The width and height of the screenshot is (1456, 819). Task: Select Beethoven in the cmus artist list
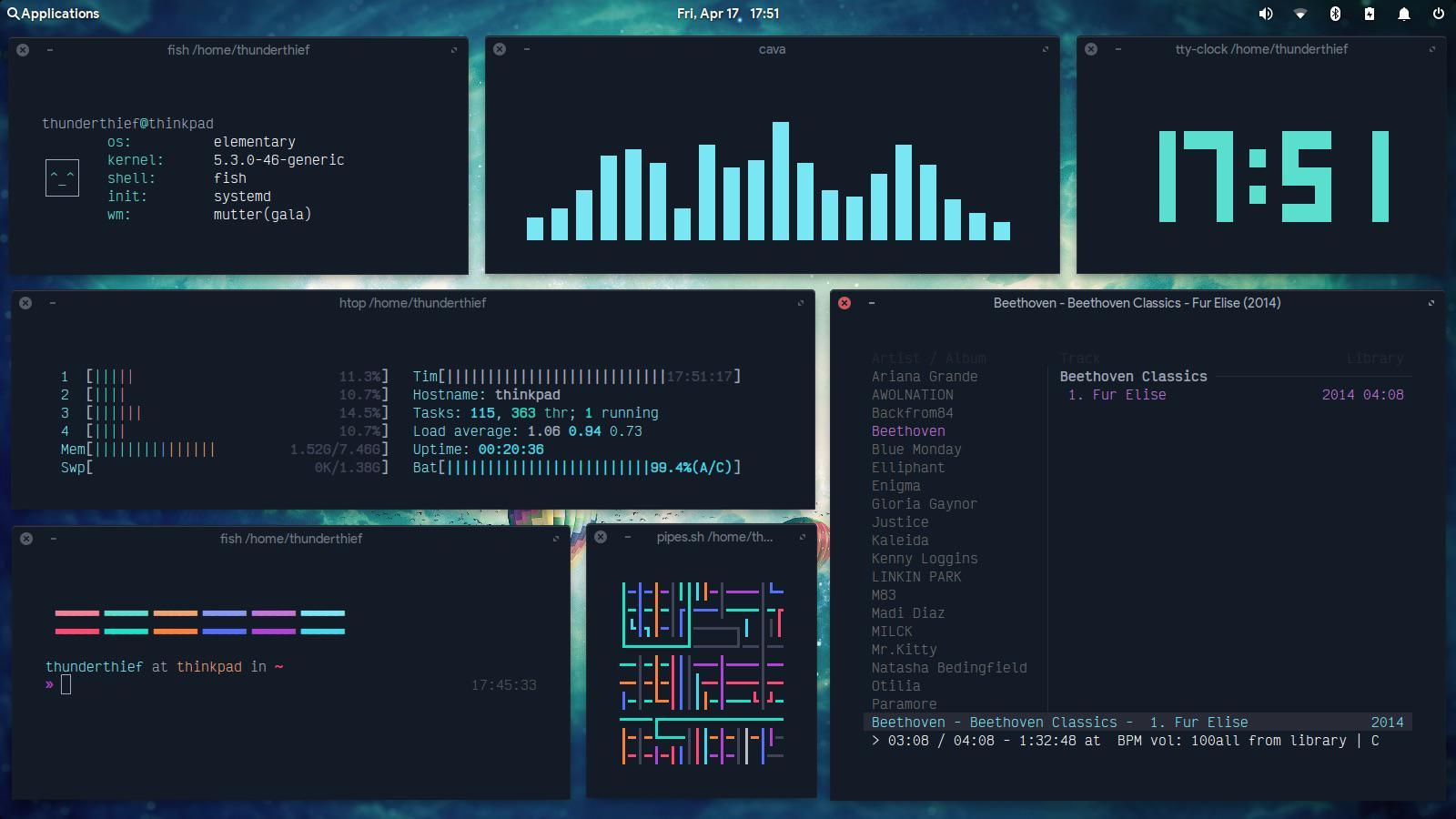tap(907, 430)
